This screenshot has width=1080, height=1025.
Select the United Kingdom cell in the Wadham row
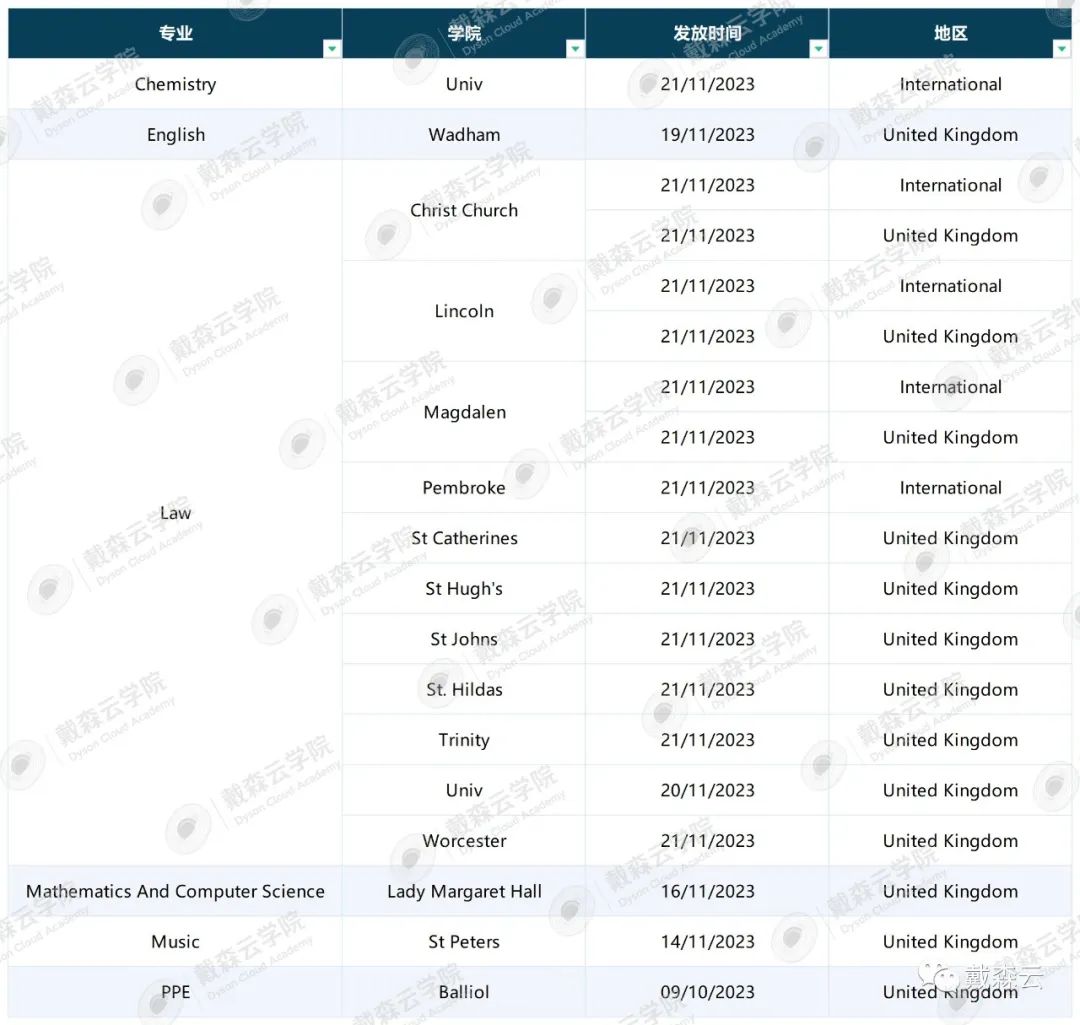click(x=951, y=134)
